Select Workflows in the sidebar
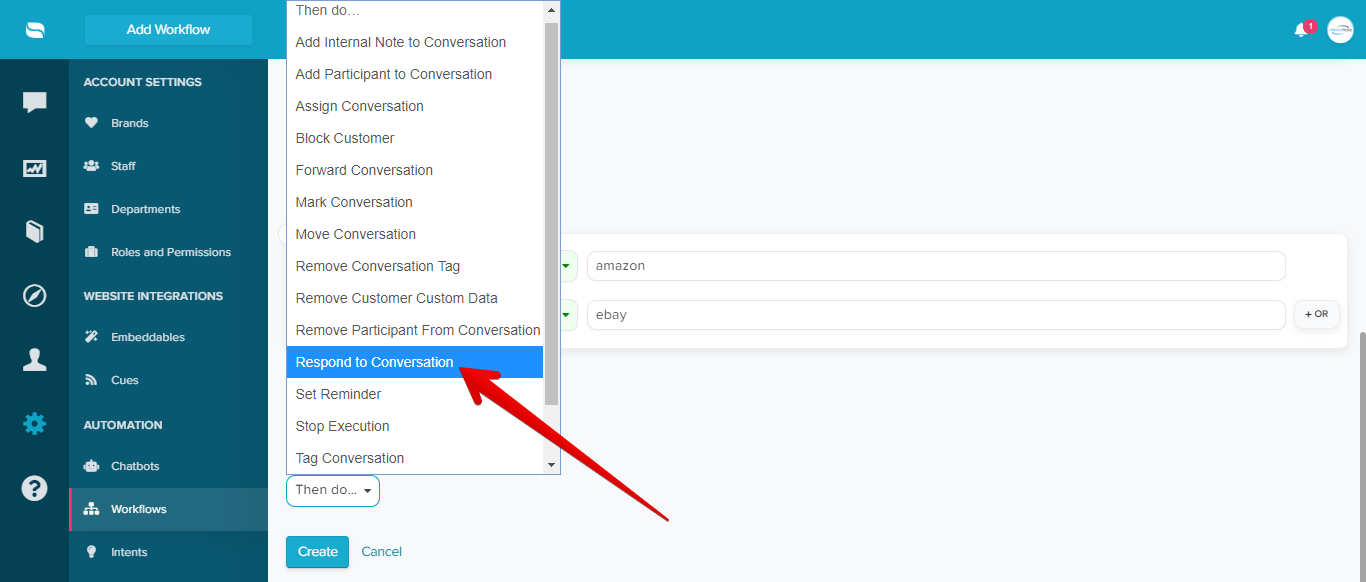The image size is (1366, 582). [168, 509]
